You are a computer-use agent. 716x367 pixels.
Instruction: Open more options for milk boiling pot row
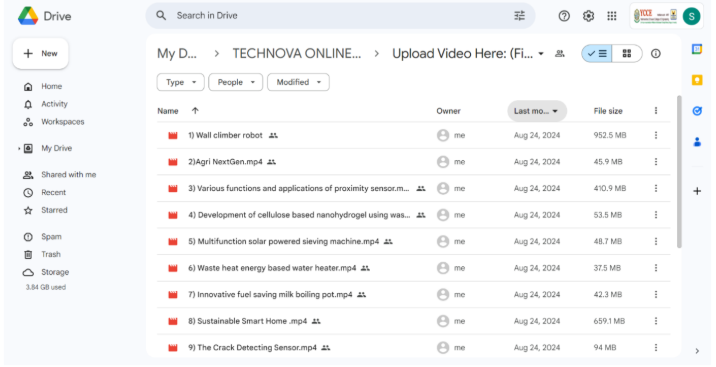click(x=656, y=294)
